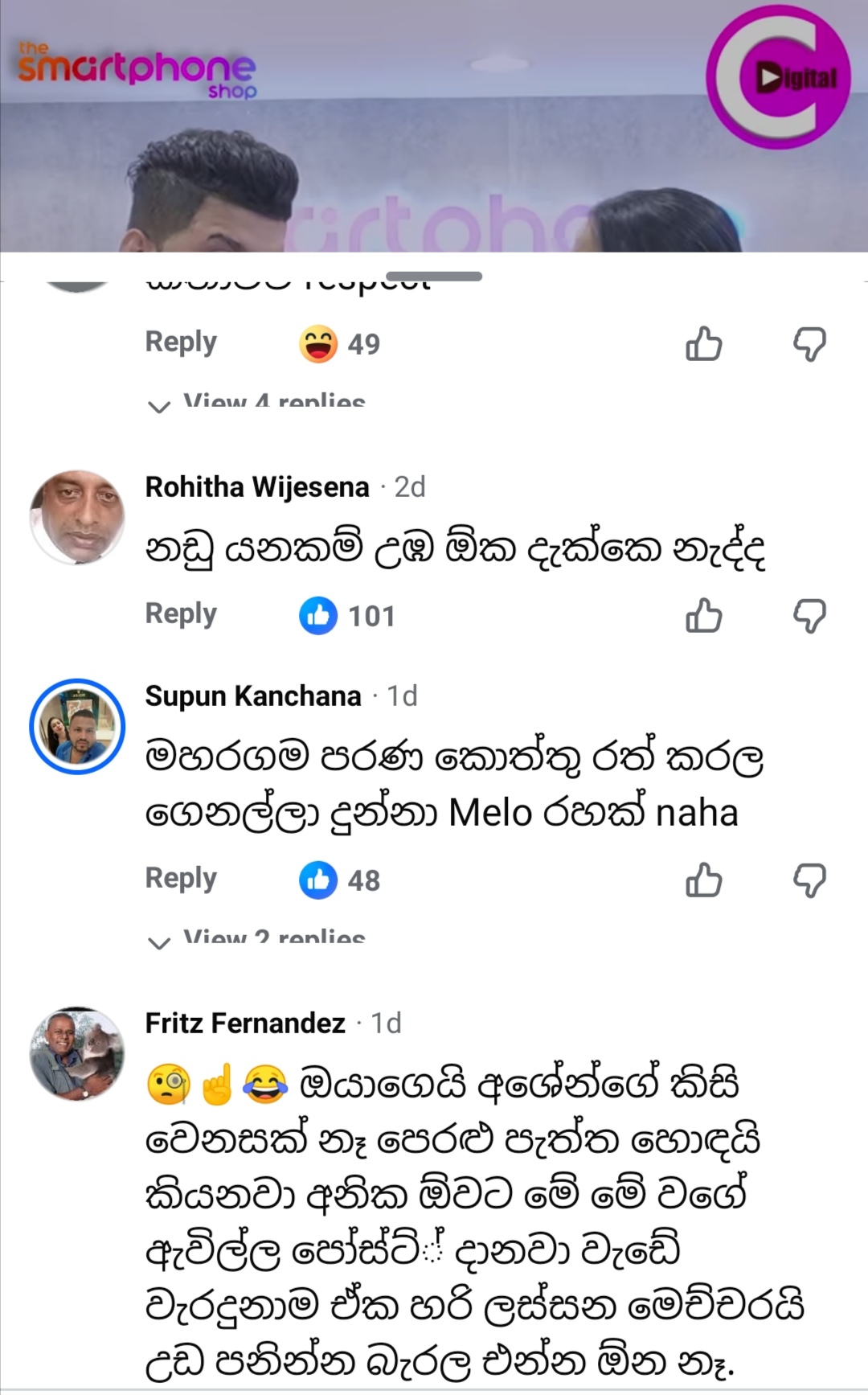The width and height of the screenshot is (868, 1395).
Task: View the 48 like reactions on Supun's comment
Action: coord(339,880)
